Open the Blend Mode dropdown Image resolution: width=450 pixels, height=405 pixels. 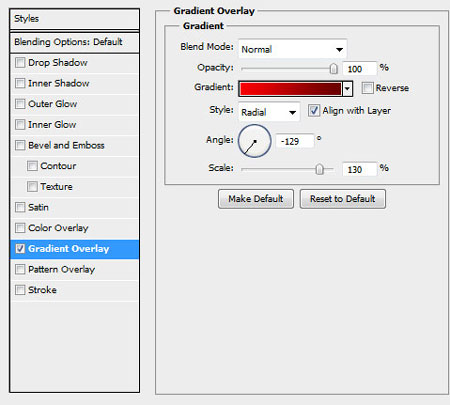pyautogui.click(x=293, y=49)
